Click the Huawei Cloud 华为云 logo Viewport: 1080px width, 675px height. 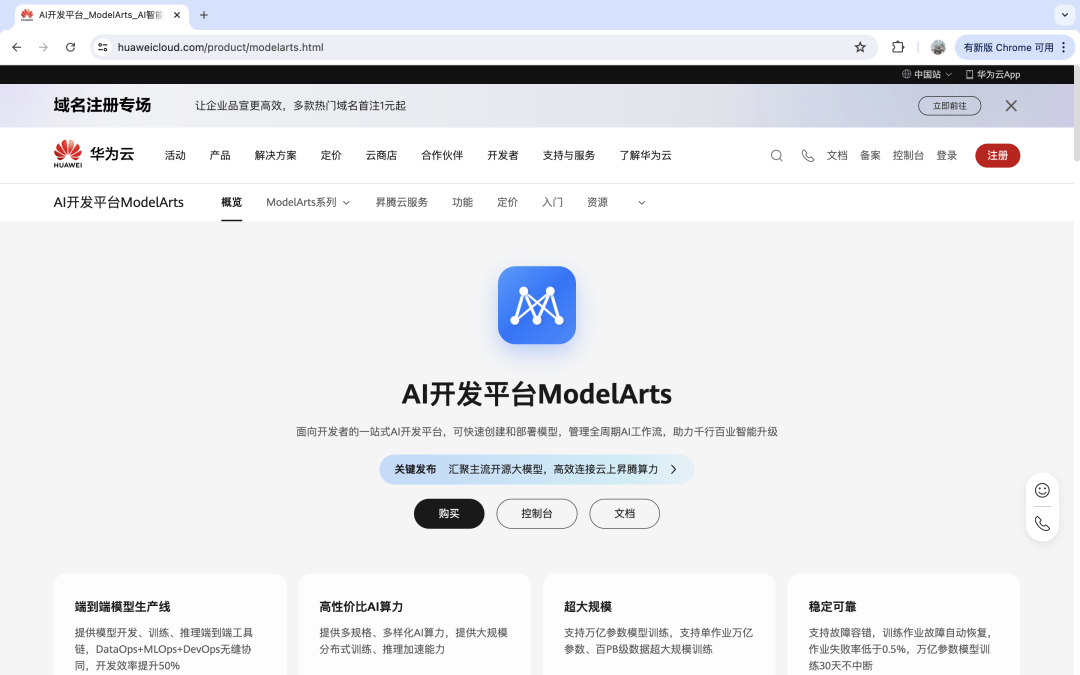[x=93, y=153]
